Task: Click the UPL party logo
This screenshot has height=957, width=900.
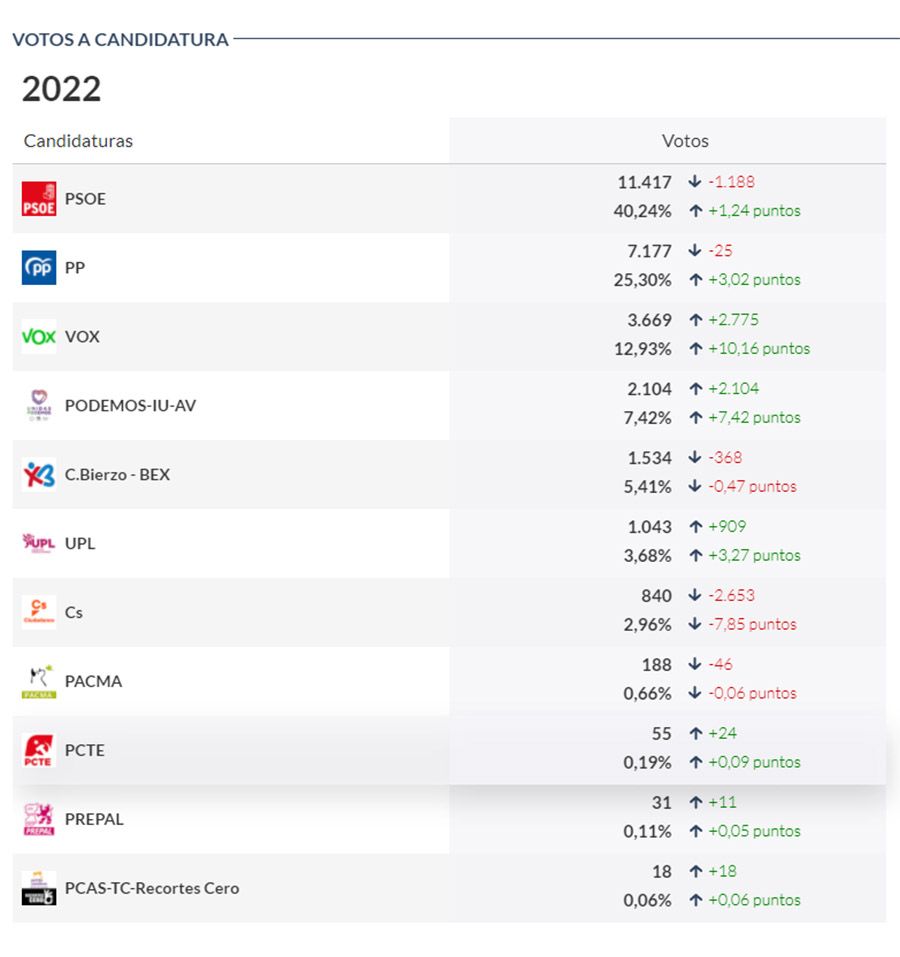Action: [39, 543]
